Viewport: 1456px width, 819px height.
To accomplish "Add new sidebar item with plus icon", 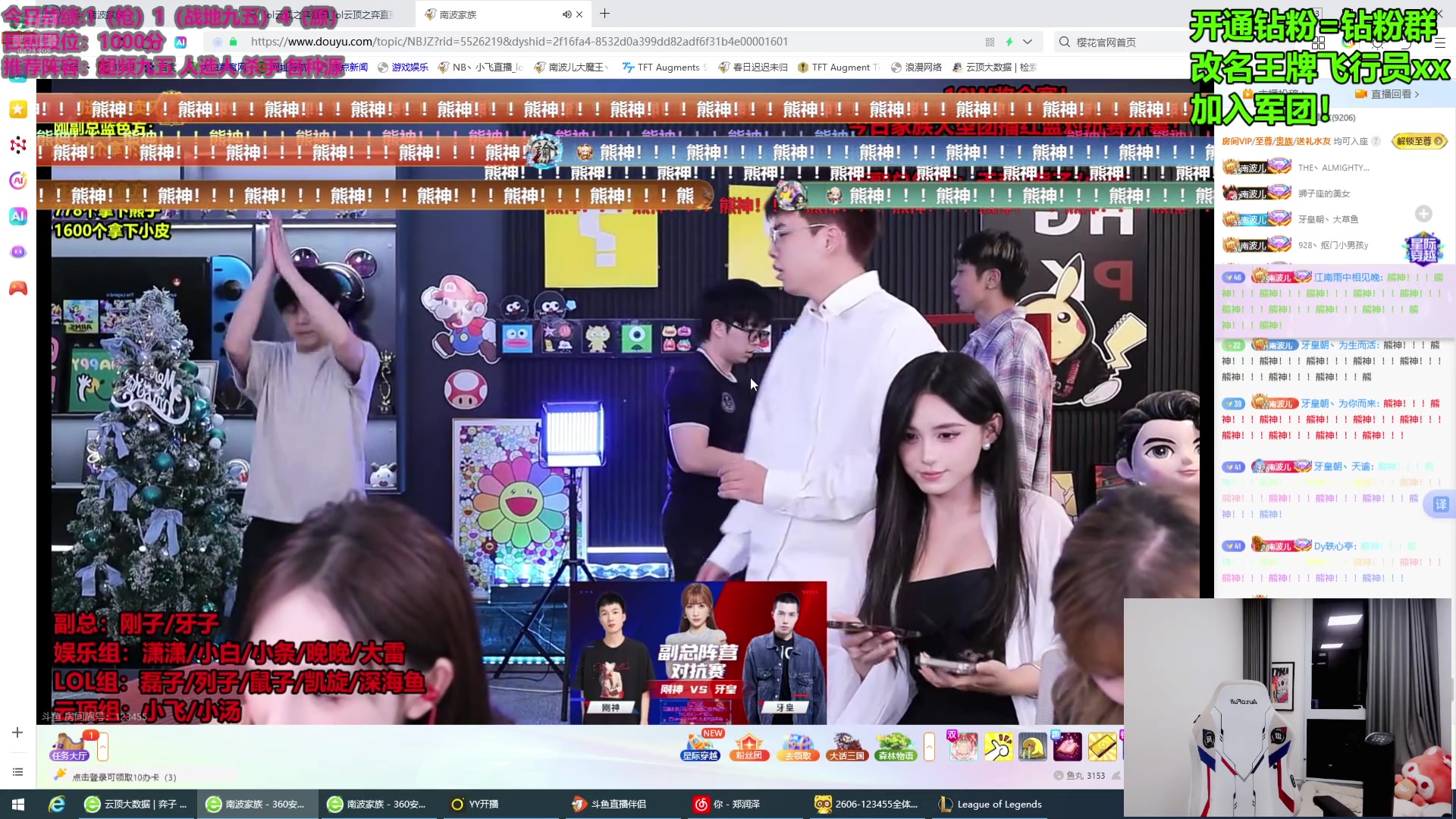I will point(17,733).
